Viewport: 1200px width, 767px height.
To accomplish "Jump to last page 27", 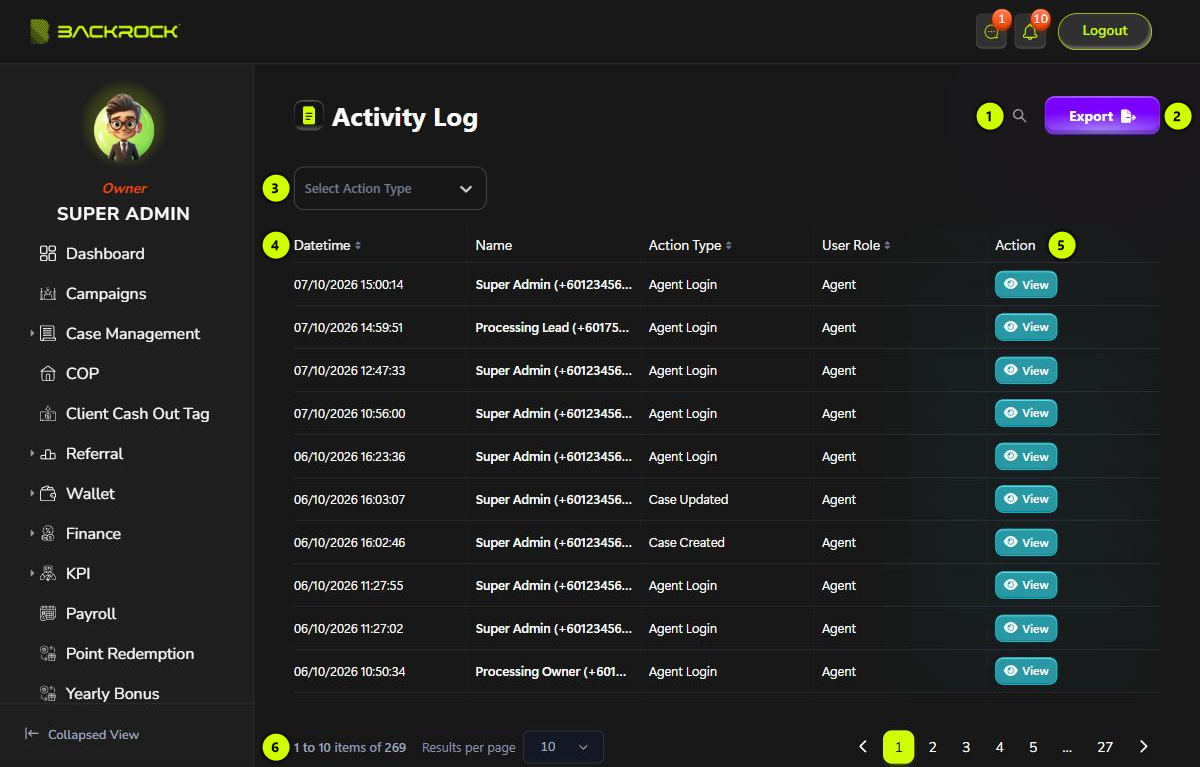I will tap(1105, 747).
